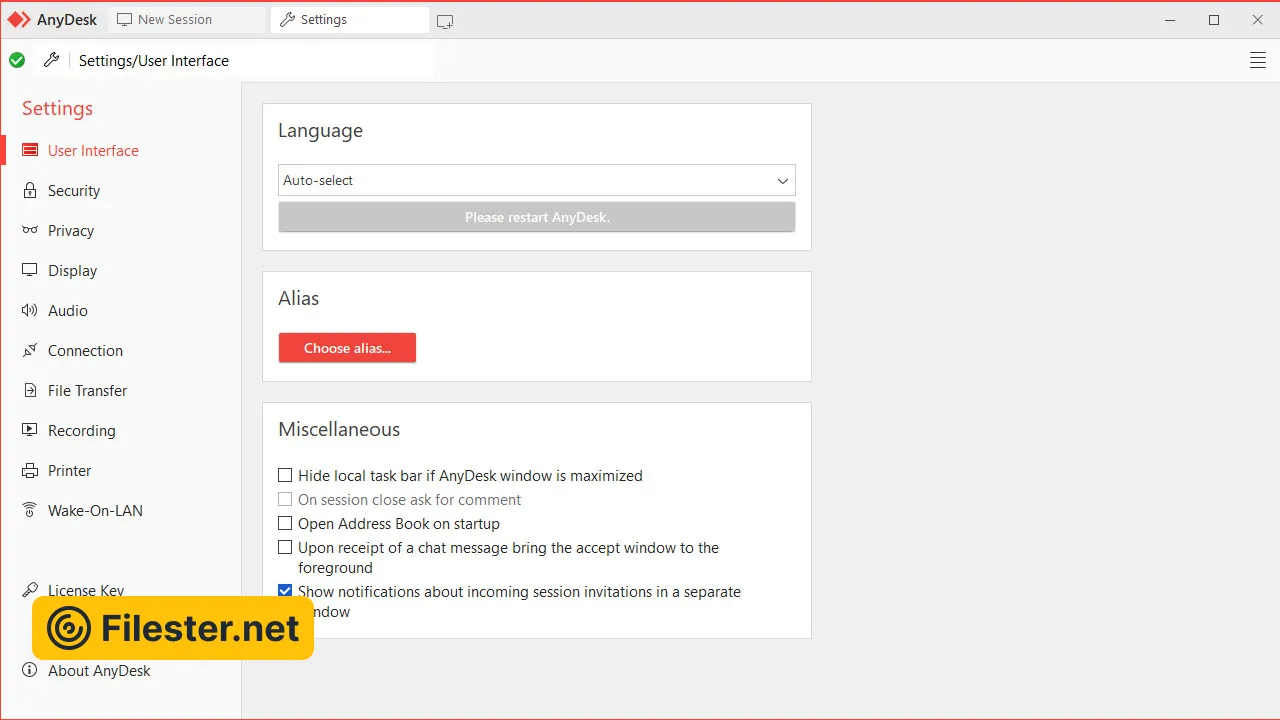The height and width of the screenshot is (720, 1280).
Task: Check Open Address Book on startup
Action: [x=286, y=524]
